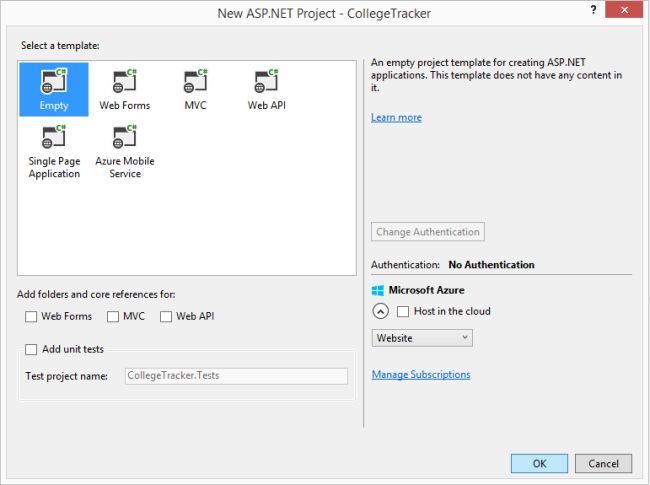Check the Web API references checkbox

[166, 317]
